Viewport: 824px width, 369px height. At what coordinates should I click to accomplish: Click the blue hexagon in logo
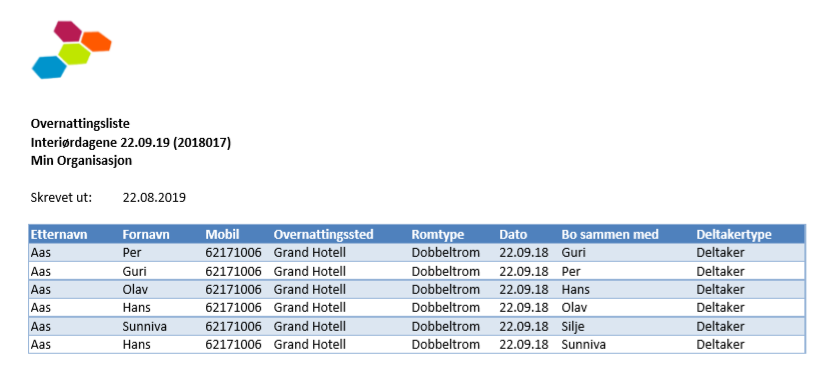pos(49,67)
